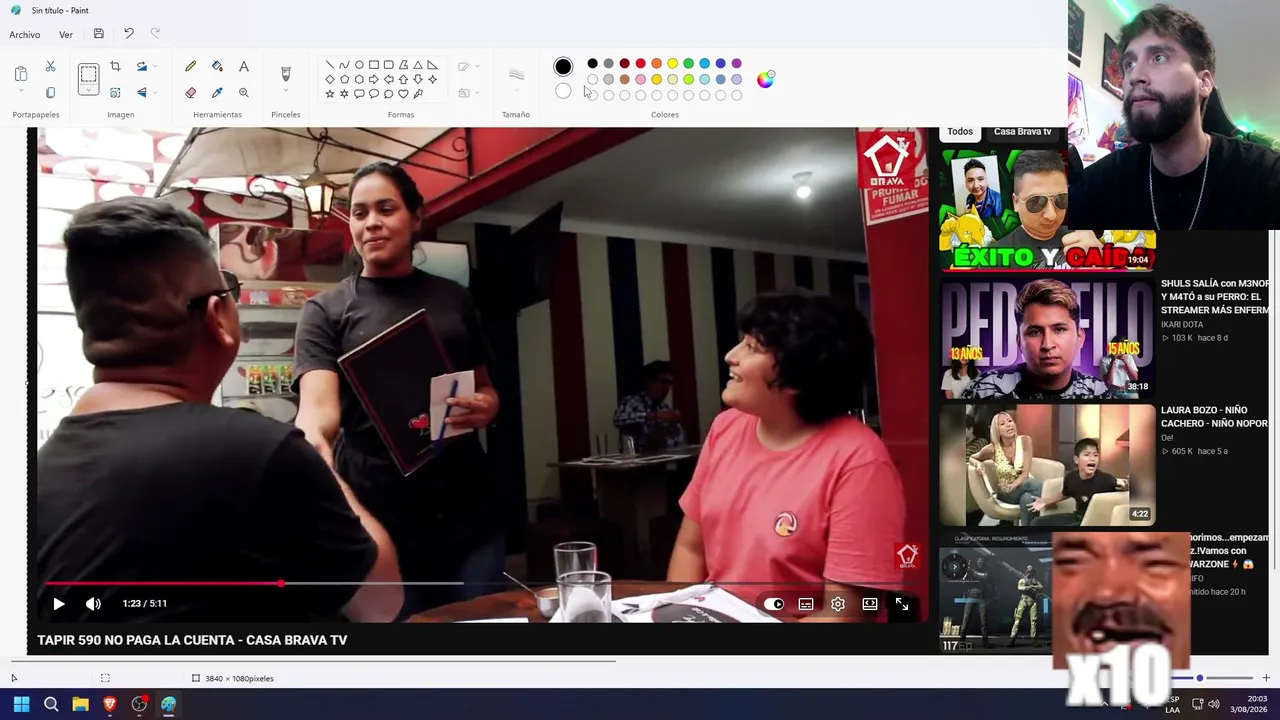Choose the orange palette color
Screen dimensions: 1280x720
(x=657, y=64)
